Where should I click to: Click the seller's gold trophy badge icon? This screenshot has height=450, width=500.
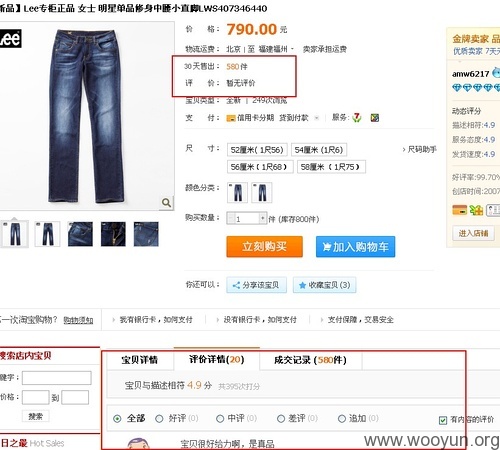tap(476, 210)
